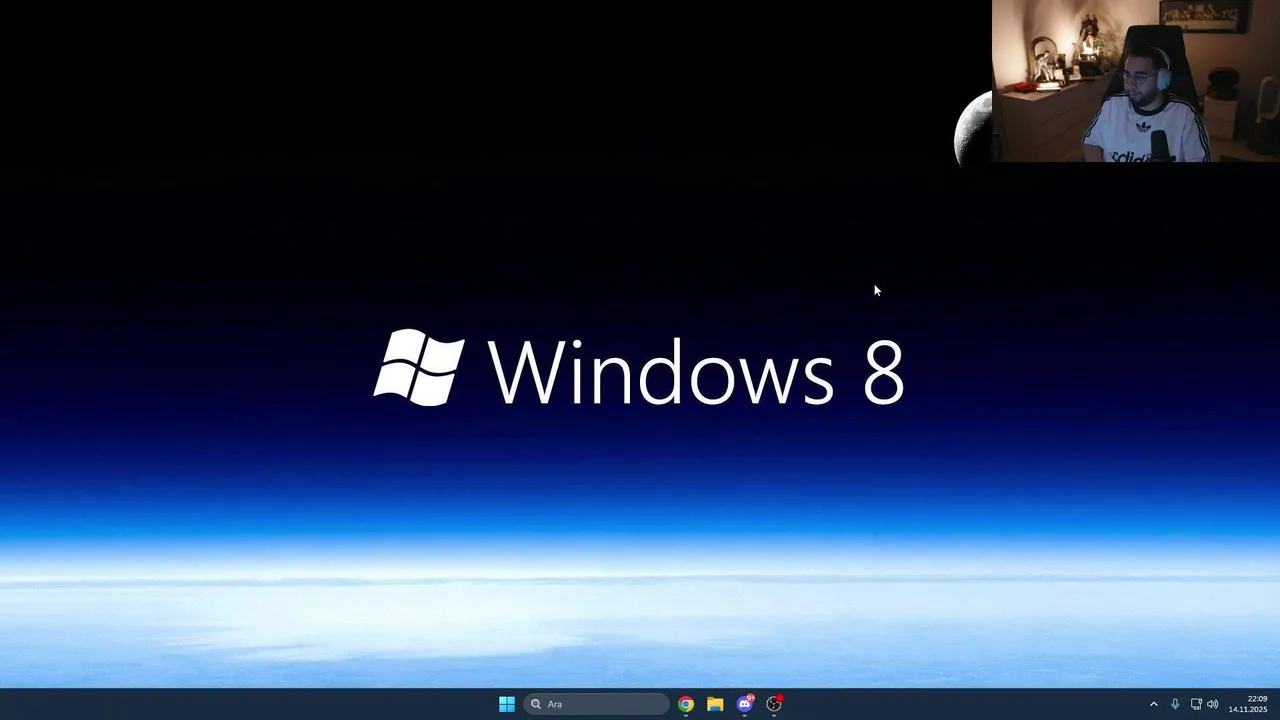Open the app with red notification dot
The height and width of the screenshot is (720, 1280).
point(774,704)
